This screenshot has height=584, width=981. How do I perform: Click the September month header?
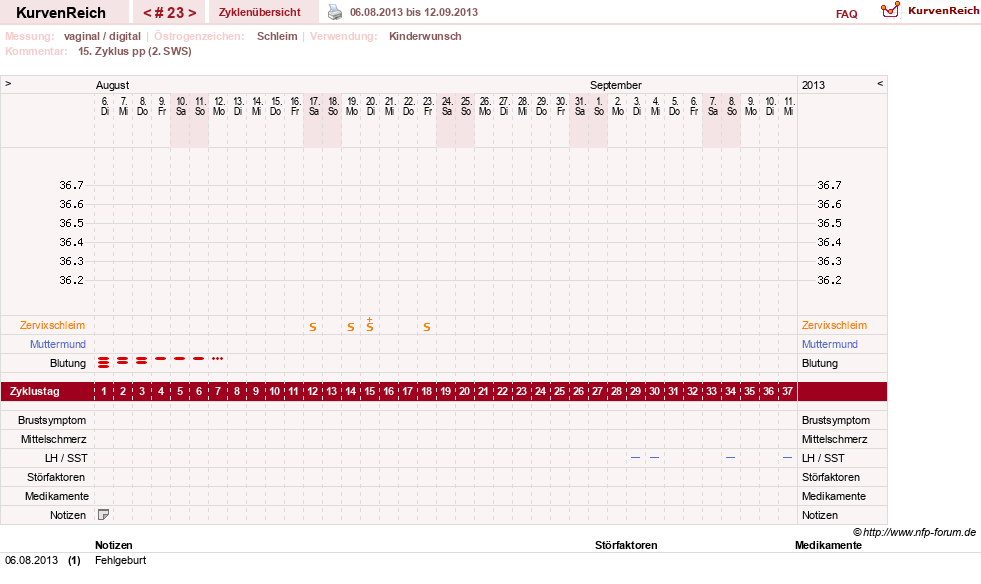[x=616, y=85]
